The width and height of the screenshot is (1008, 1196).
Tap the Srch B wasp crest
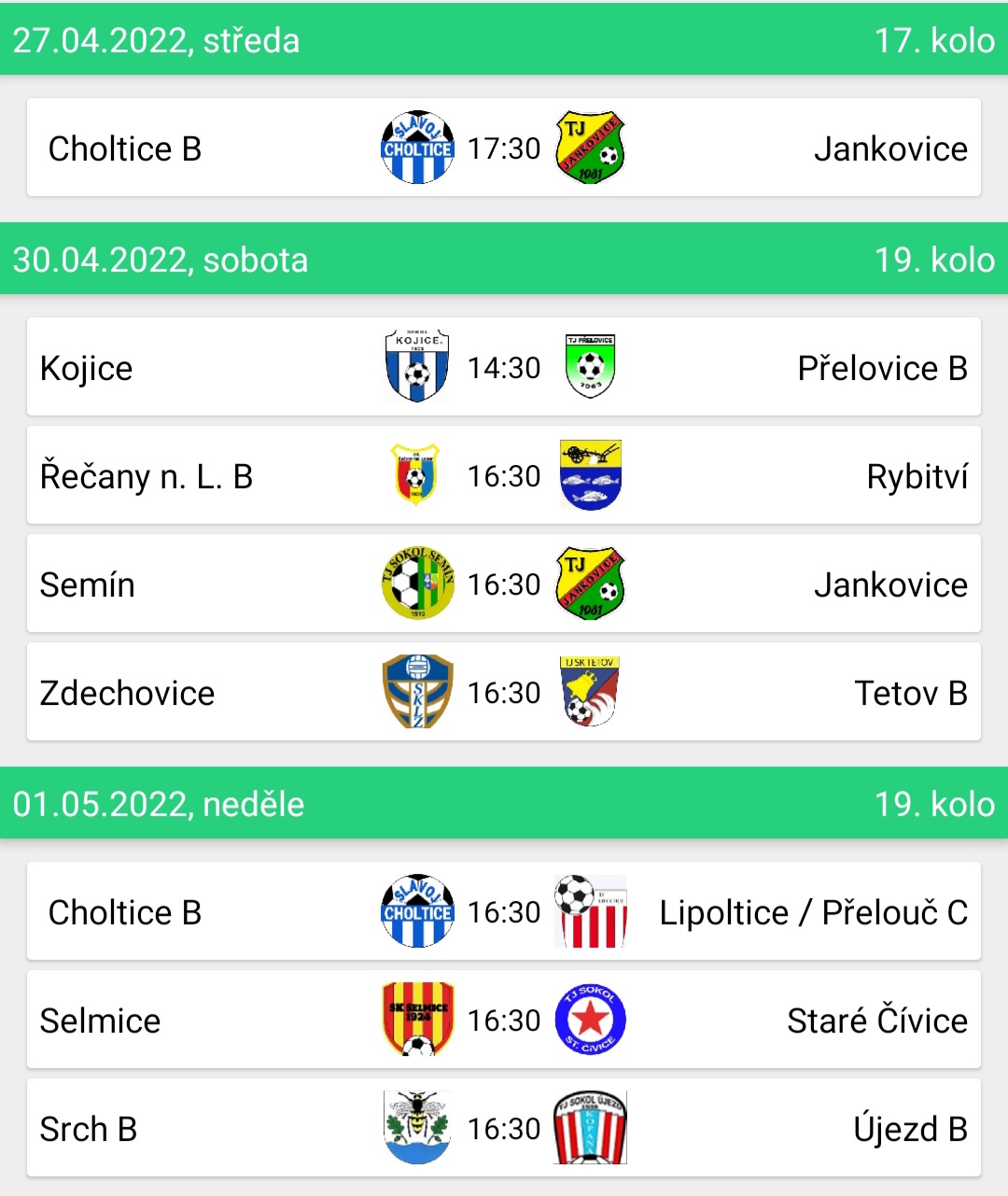pyautogui.click(x=417, y=1128)
